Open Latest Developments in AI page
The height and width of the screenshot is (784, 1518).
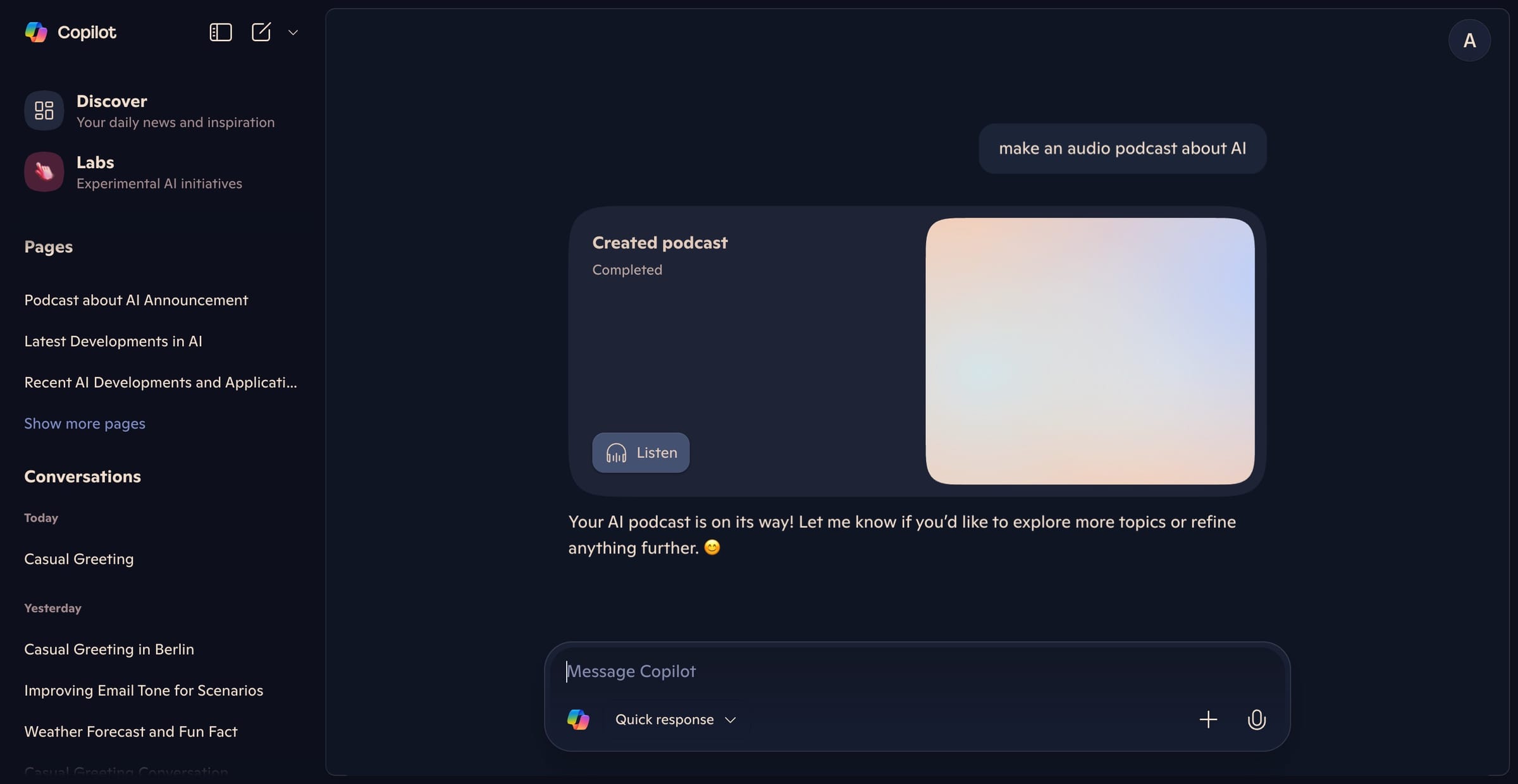click(113, 341)
